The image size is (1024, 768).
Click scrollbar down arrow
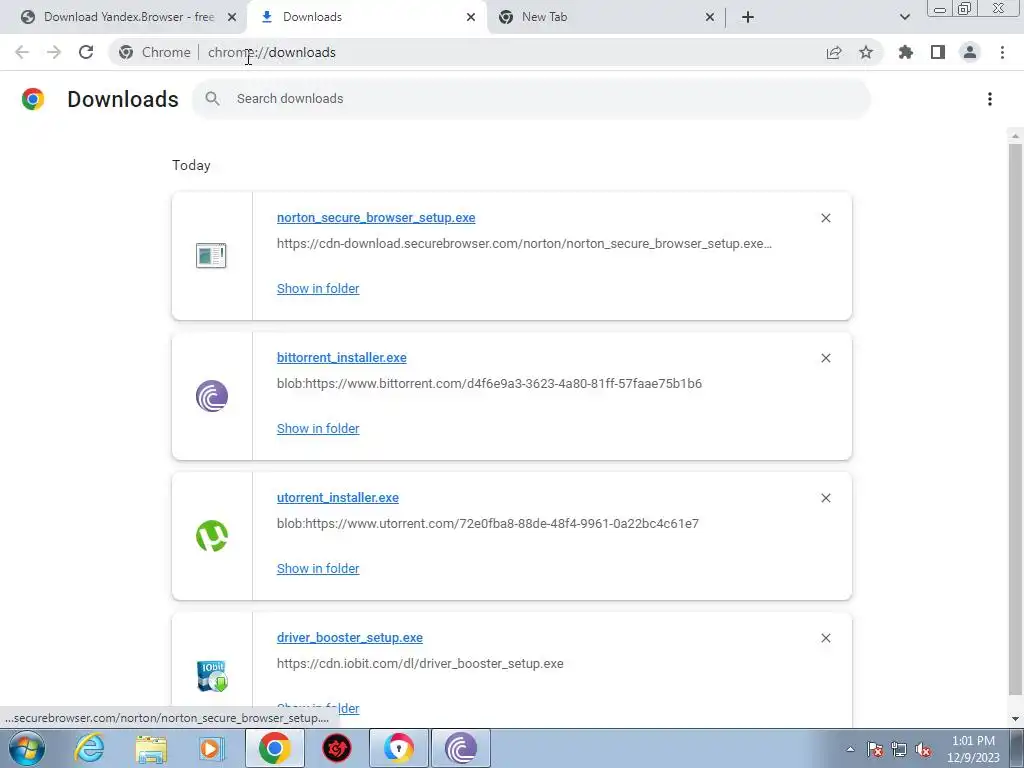click(1015, 718)
